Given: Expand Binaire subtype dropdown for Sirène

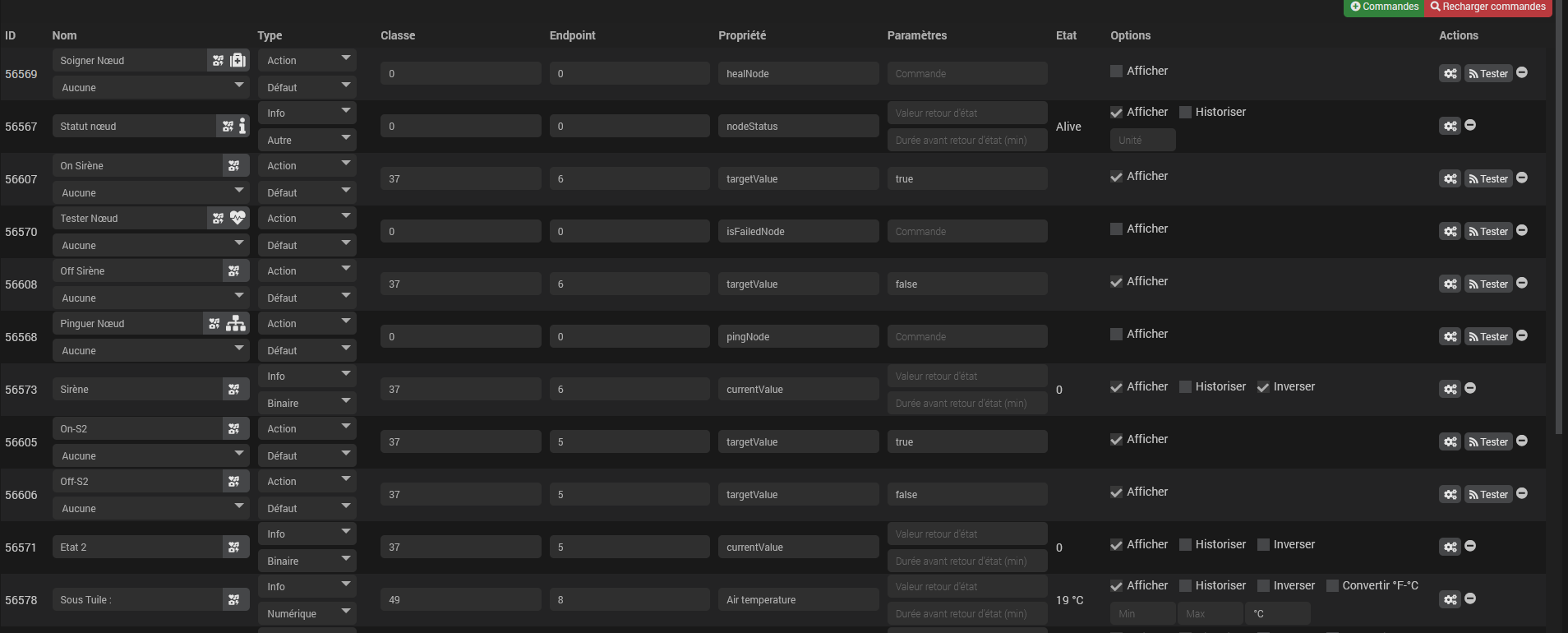Looking at the screenshot, I should [x=307, y=403].
